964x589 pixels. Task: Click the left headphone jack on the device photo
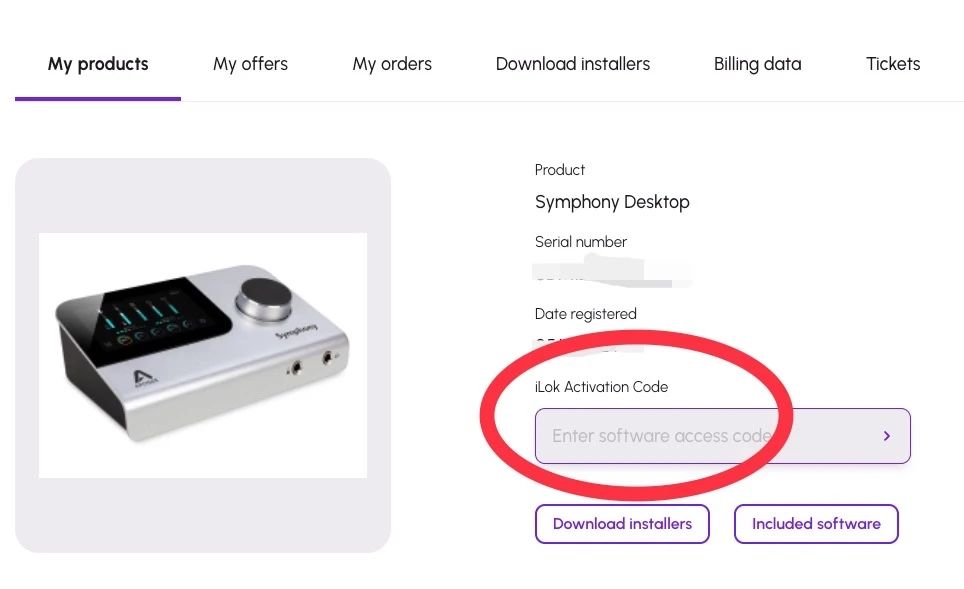296,368
